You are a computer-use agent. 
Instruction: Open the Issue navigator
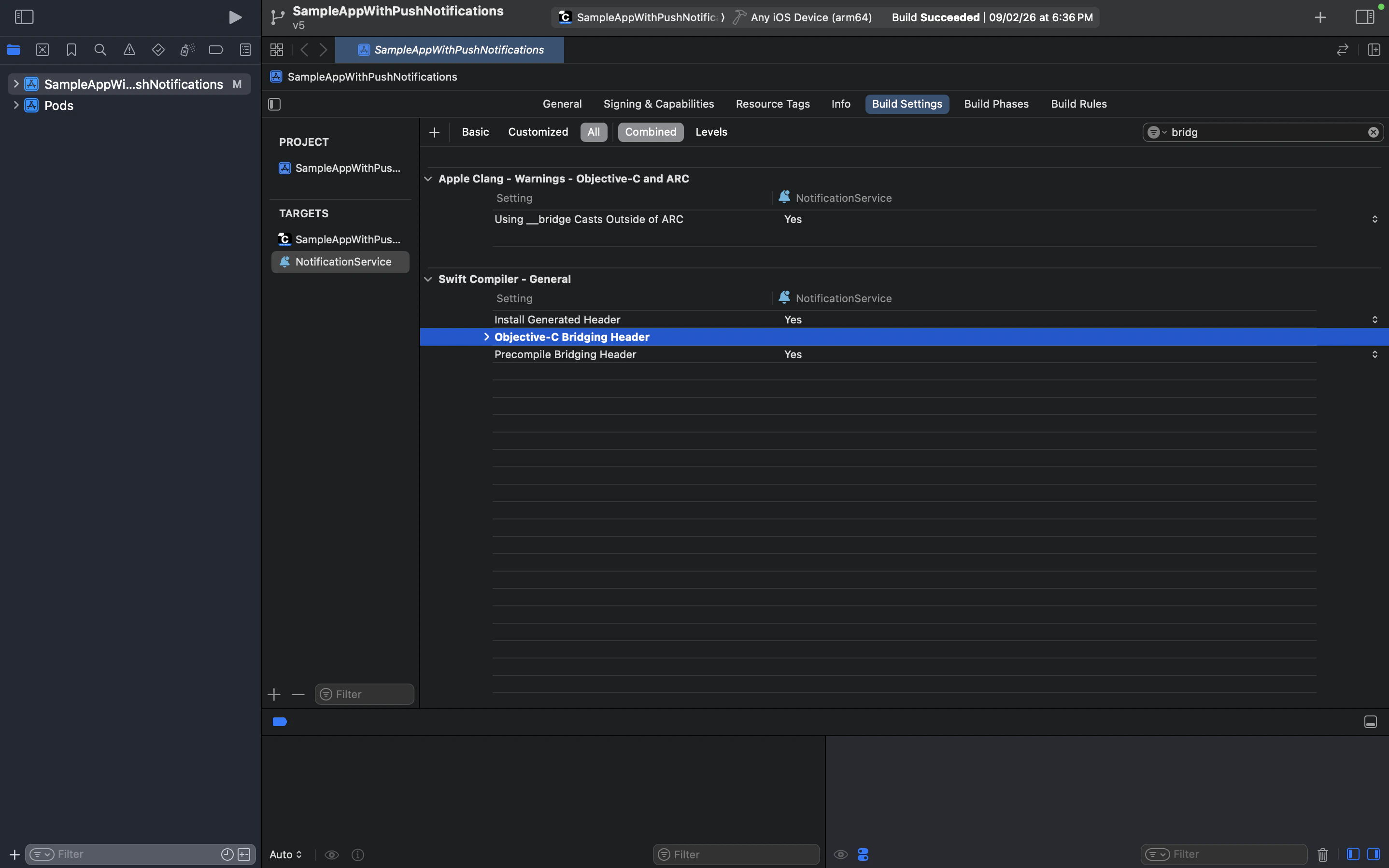tap(129, 50)
